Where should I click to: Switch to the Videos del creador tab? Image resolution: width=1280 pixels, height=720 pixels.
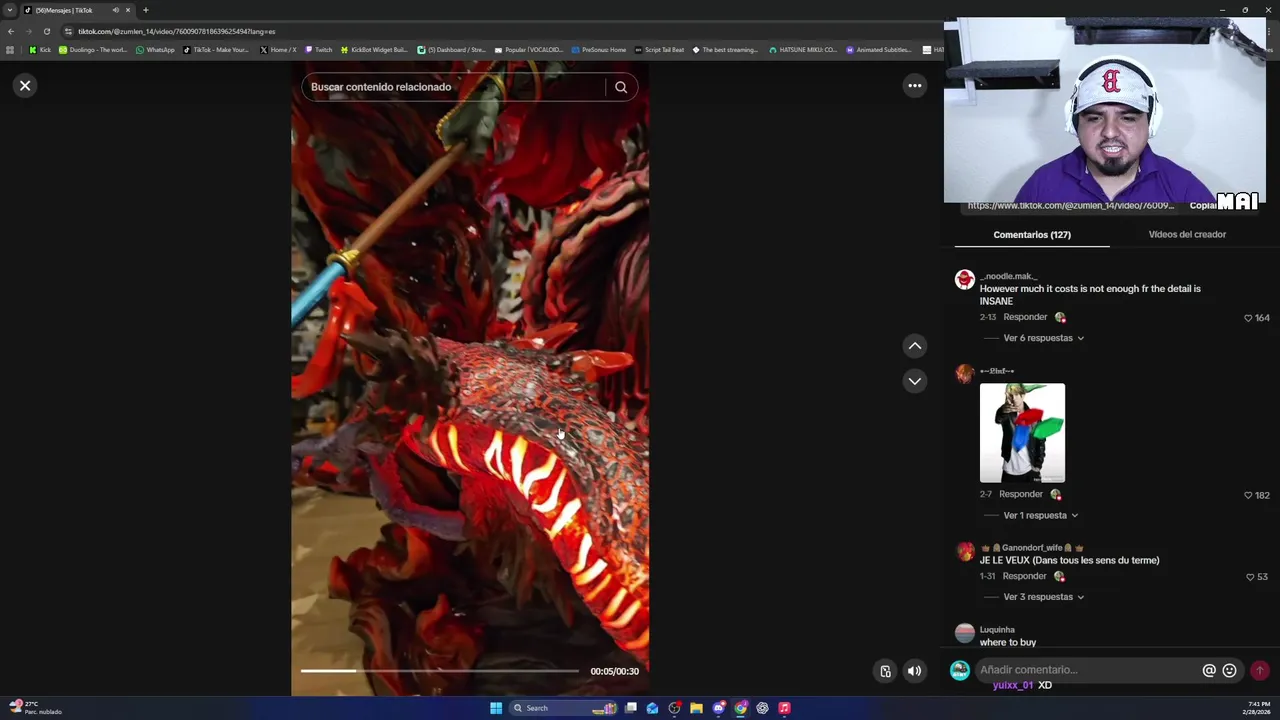1187,235
